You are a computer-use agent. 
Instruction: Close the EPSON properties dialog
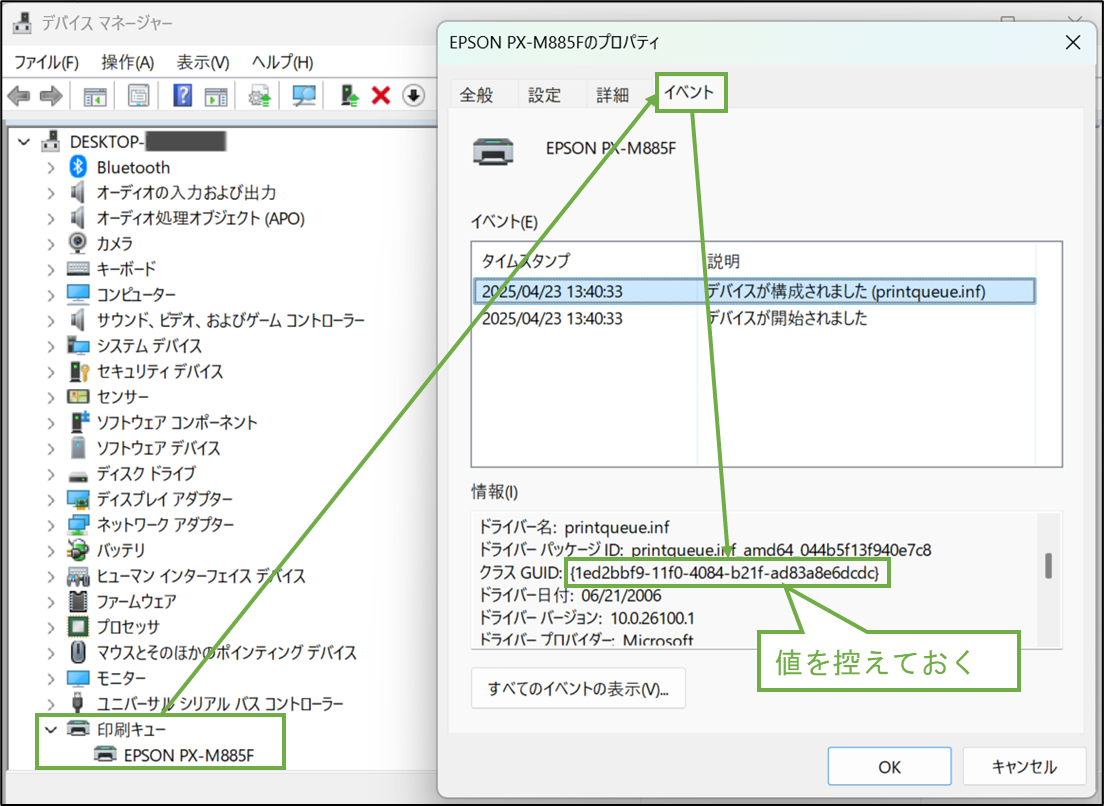point(1072,43)
